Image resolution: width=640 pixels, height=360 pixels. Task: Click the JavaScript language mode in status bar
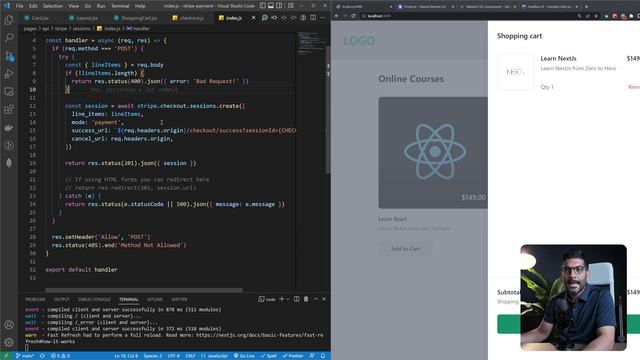coord(215,356)
